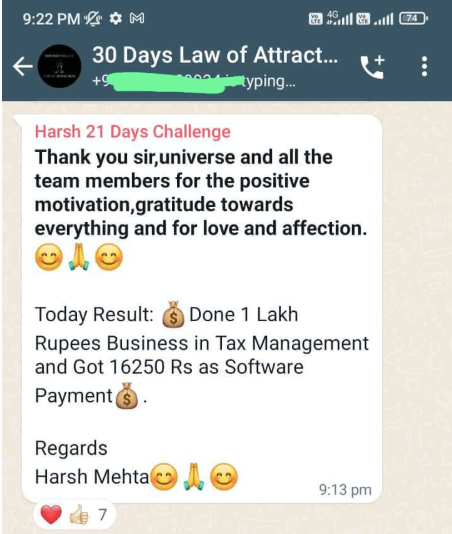The height and width of the screenshot is (534, 452).
Task: Tap the battery indicator showing 74
Action: (413, 18)
